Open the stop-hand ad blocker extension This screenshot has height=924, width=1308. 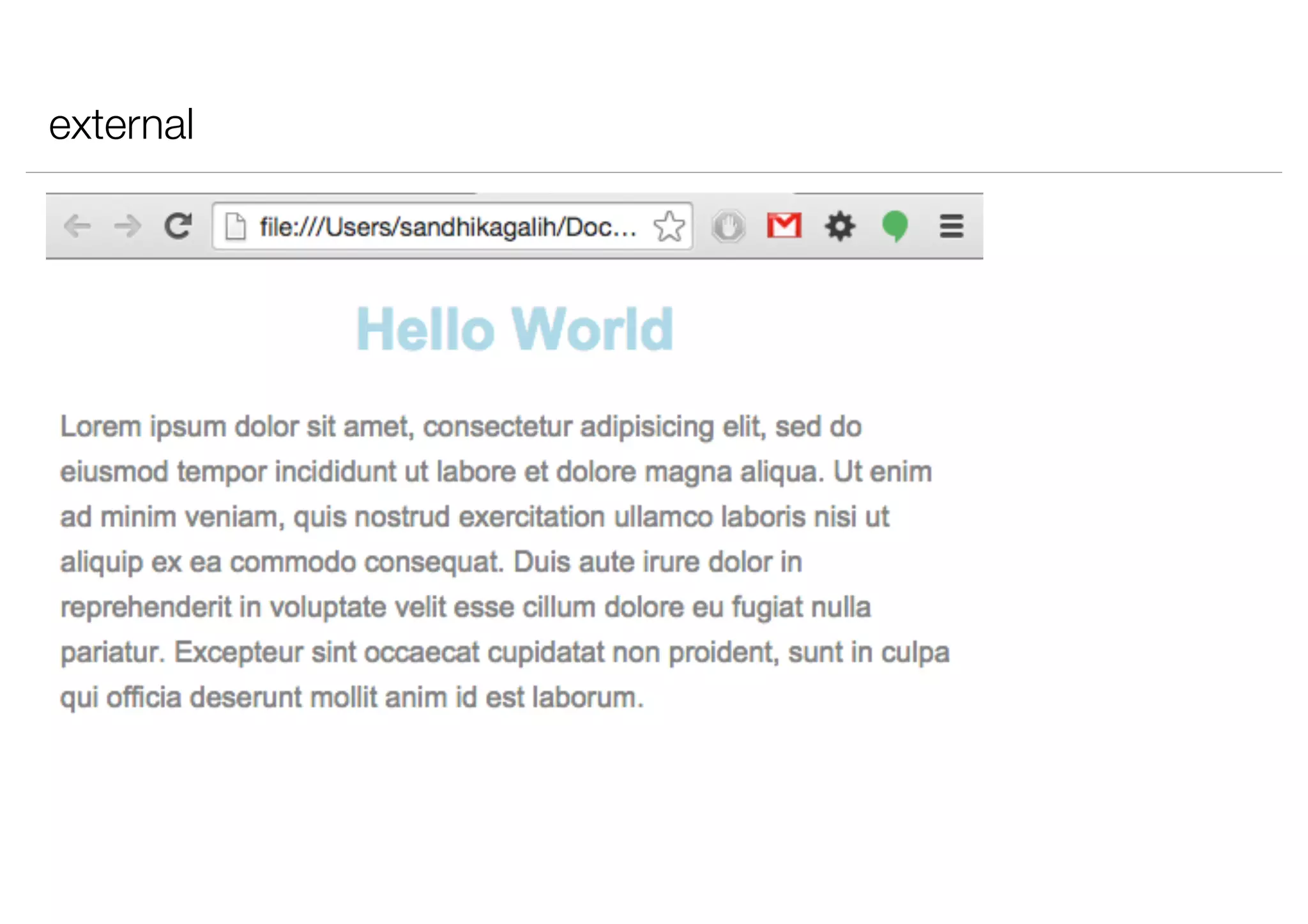(728, 226)
